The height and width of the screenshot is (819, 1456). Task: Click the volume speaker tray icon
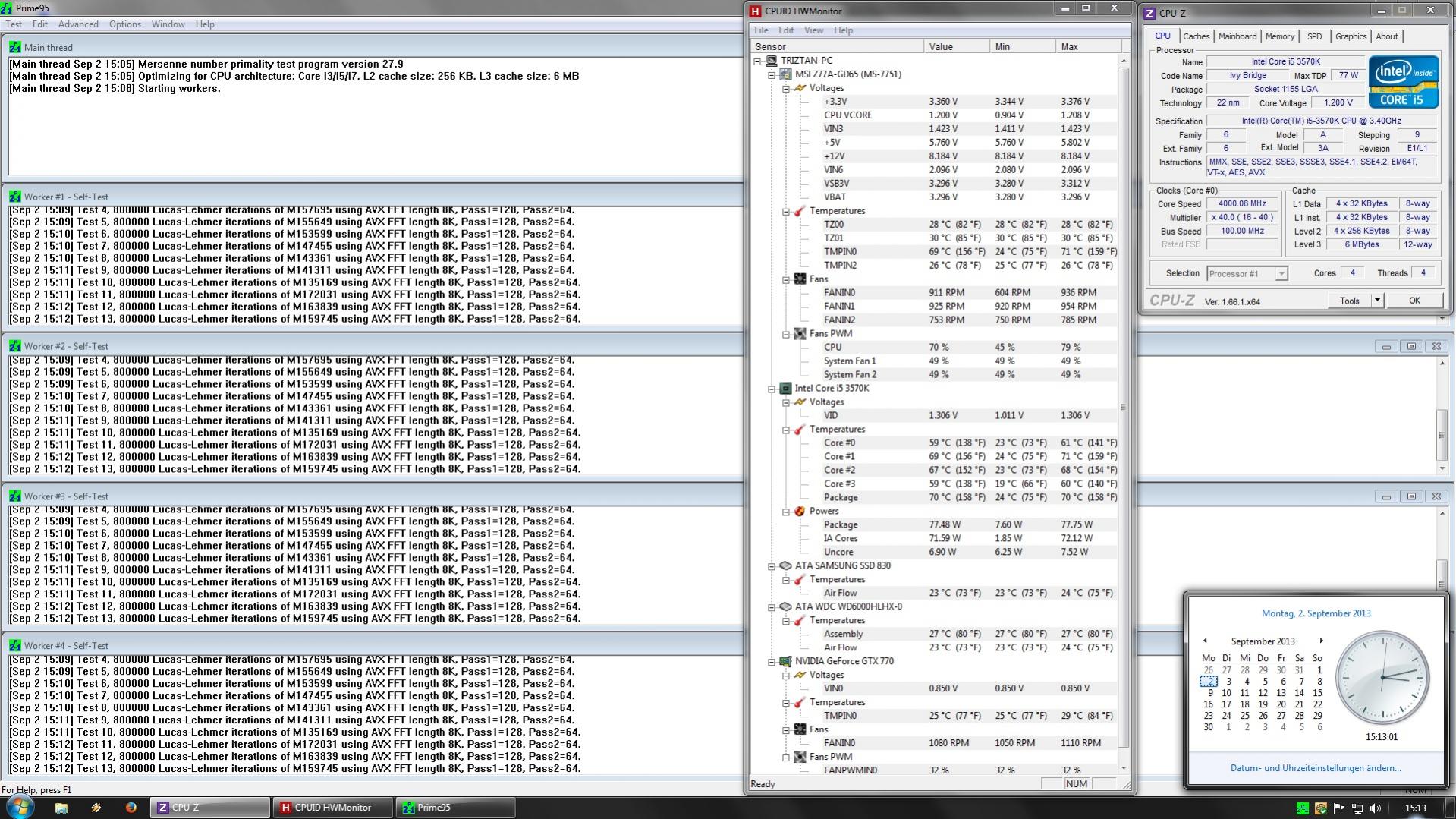click(1376, 808)
